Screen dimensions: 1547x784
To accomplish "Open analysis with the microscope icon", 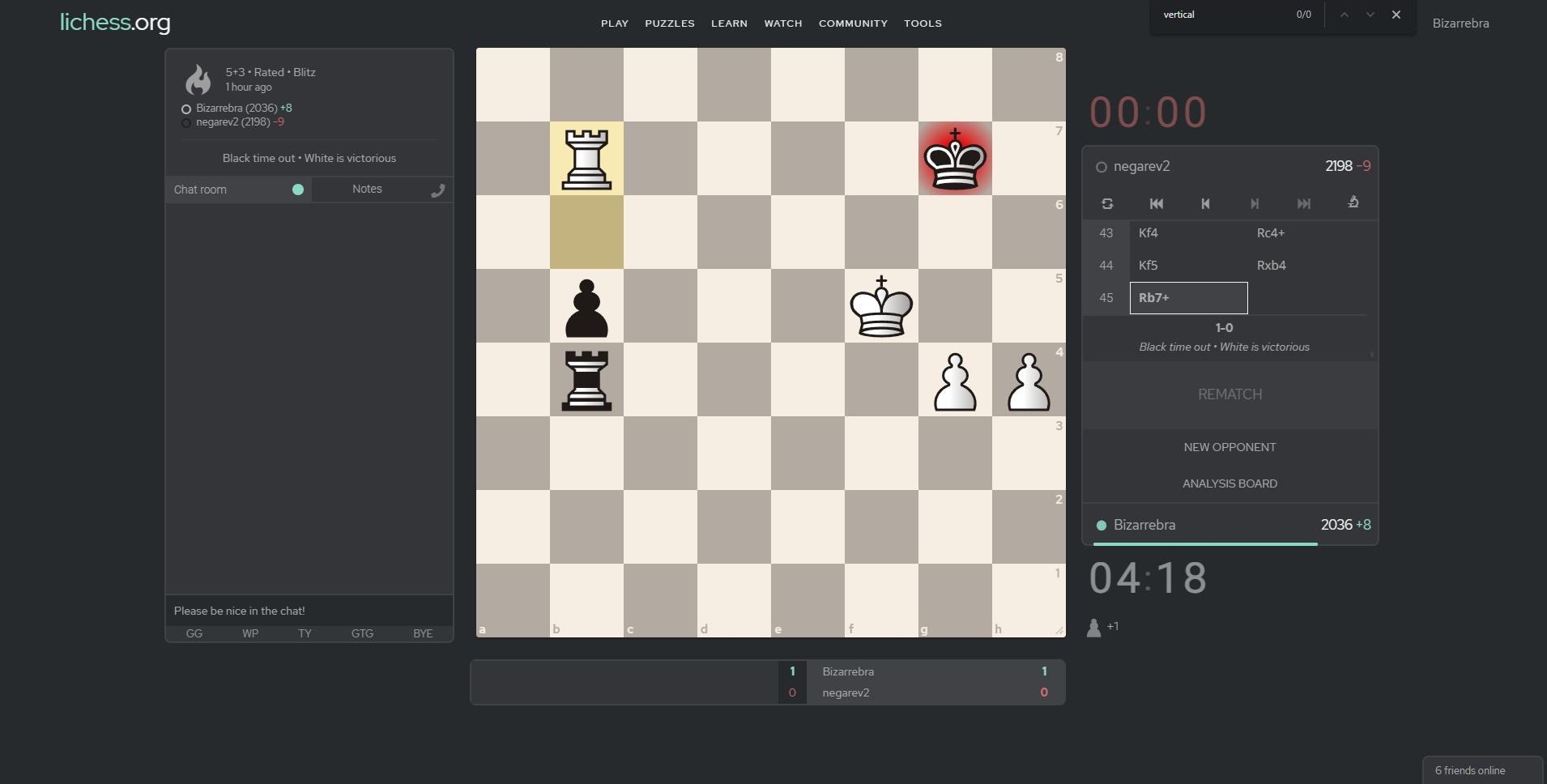I will [x=1353, y=203].
